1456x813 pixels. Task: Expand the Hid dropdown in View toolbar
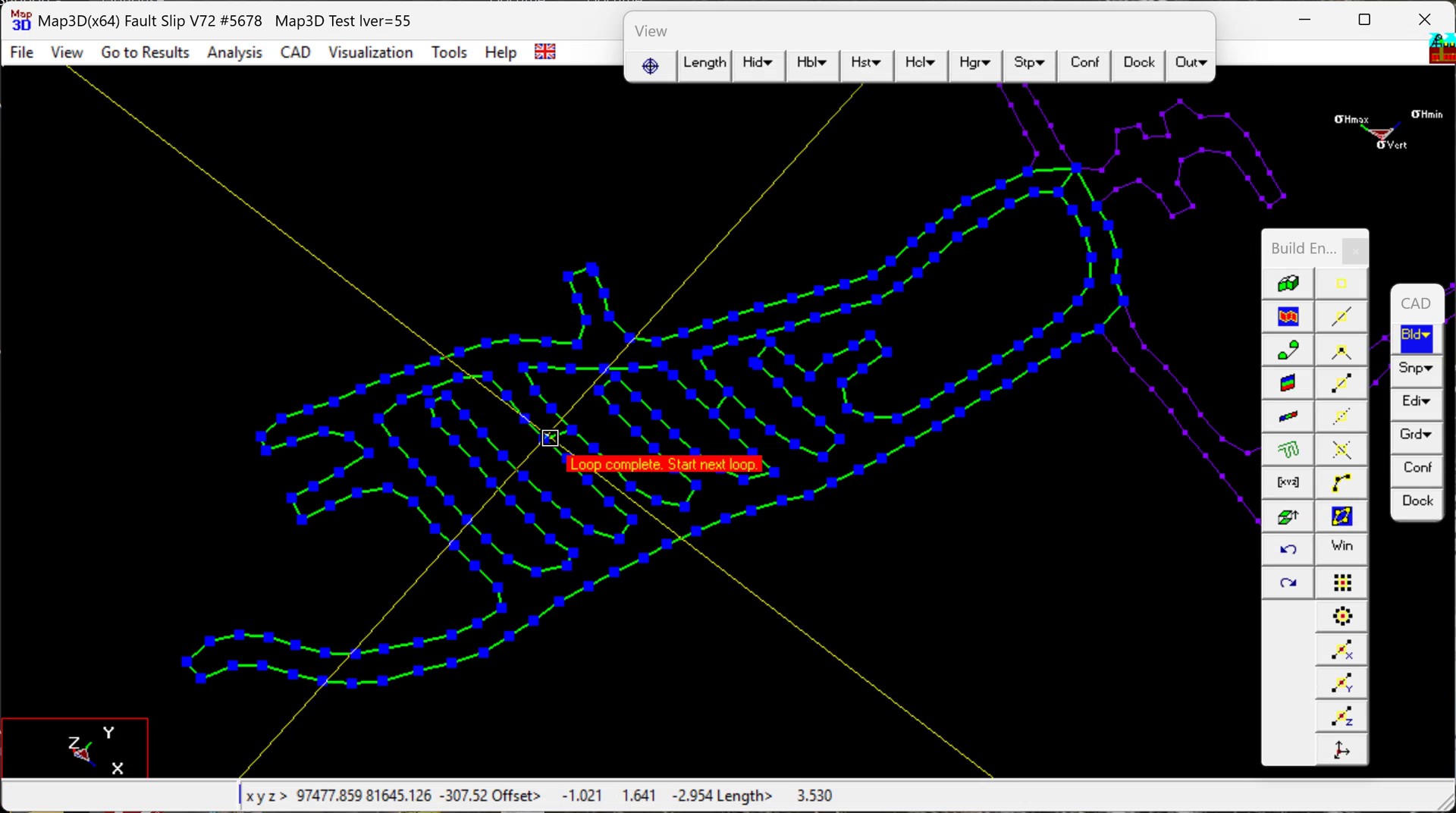[757, 63]
